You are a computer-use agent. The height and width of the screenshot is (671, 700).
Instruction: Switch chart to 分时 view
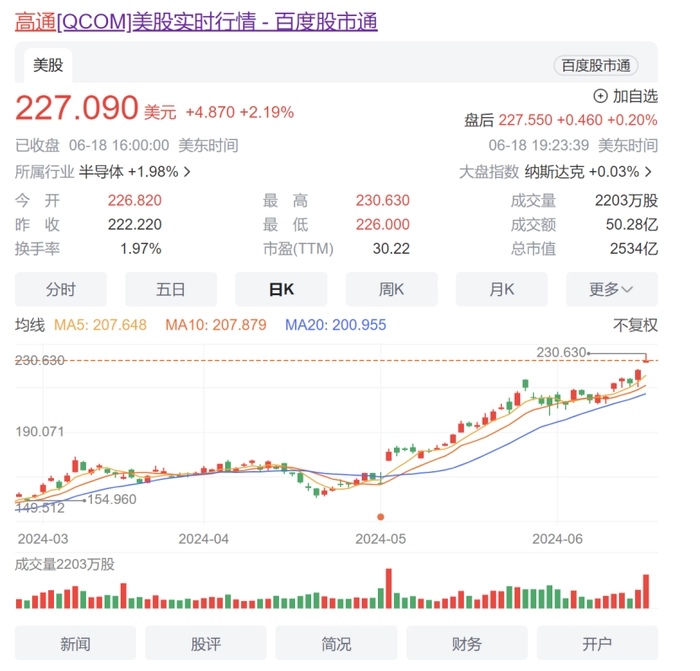[61, 289]
